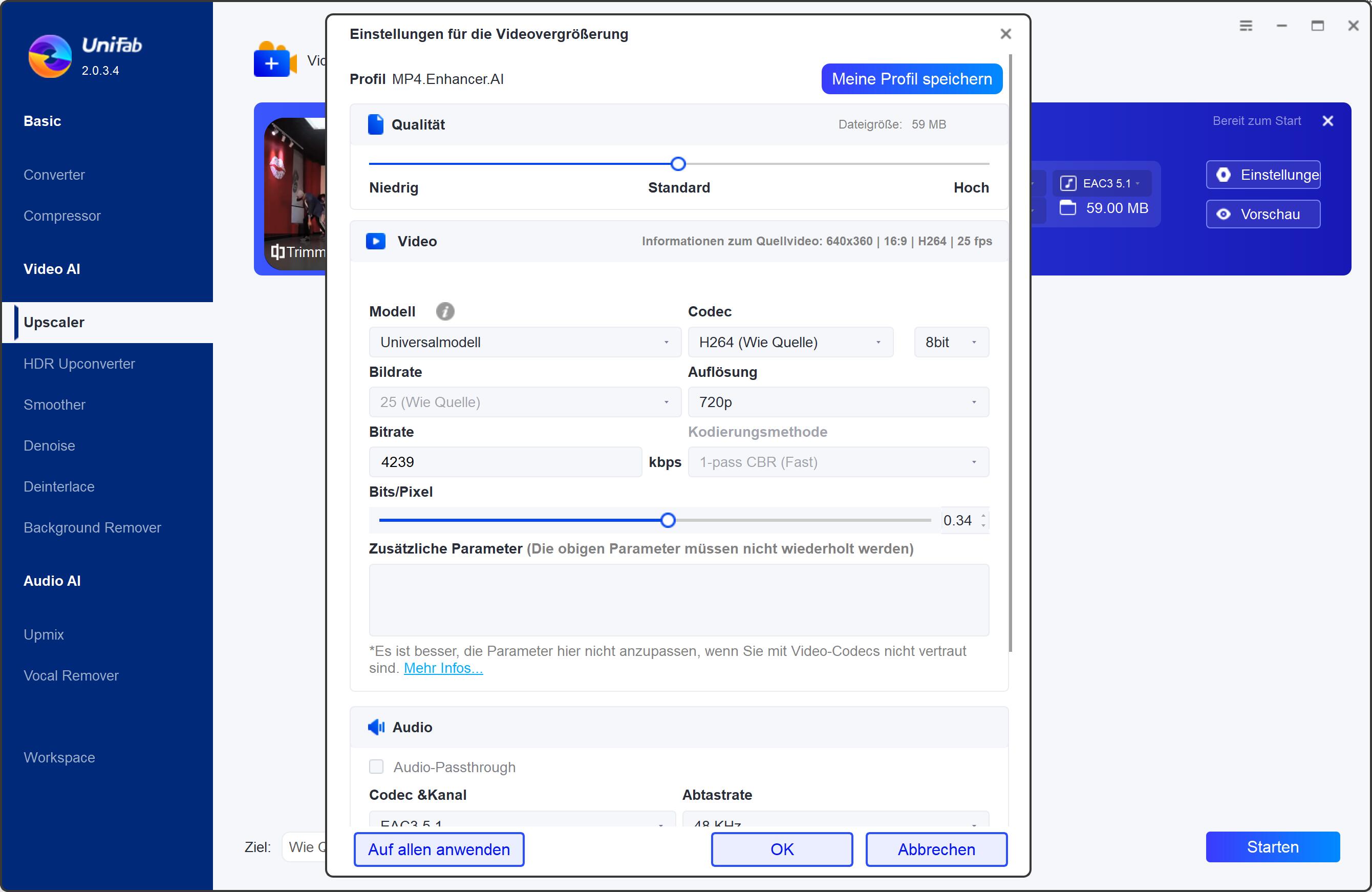Screen dimensions: 1372x892
Task: Open the Converter menu item
Action: click(55, 174)
